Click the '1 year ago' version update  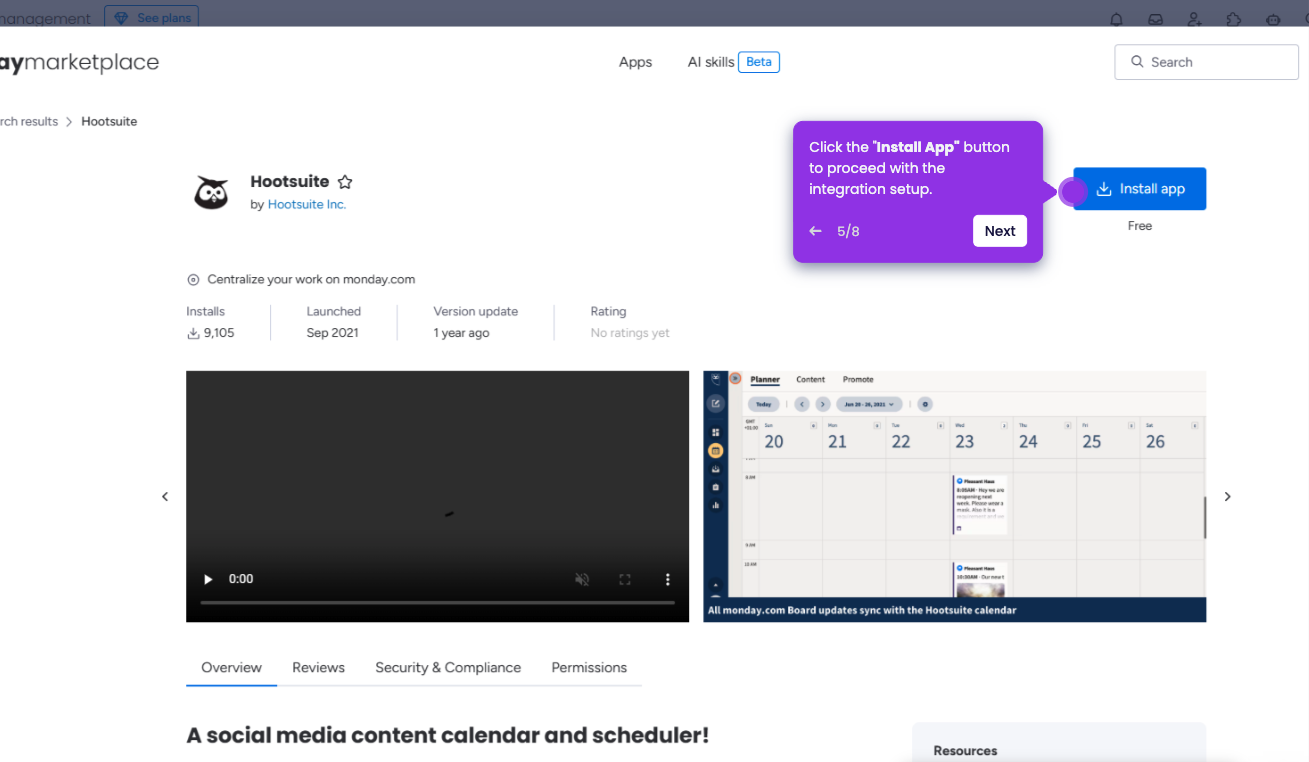[461, 333]
